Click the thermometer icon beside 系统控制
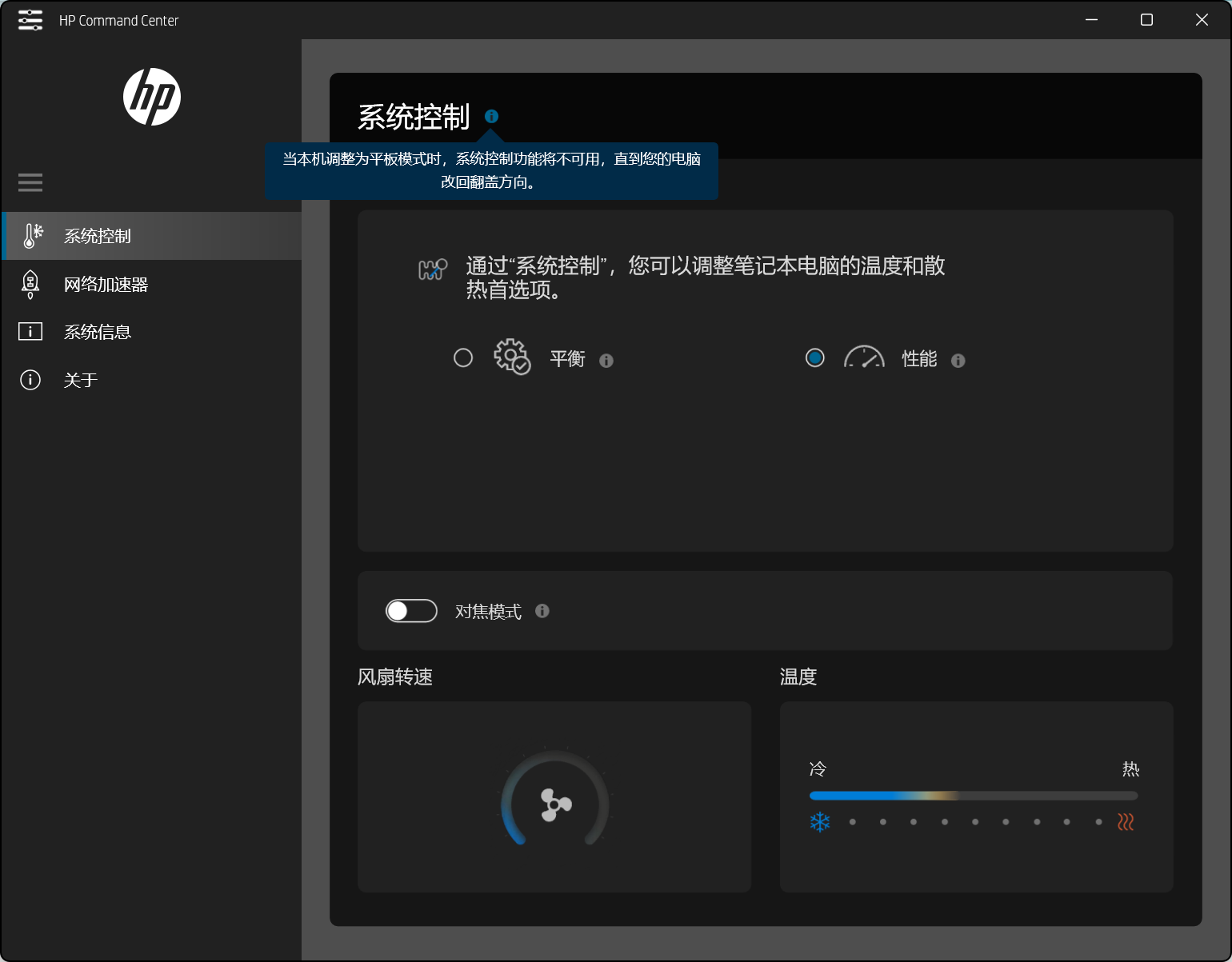This screenshot has width=1232, height=962. (32, 236)
